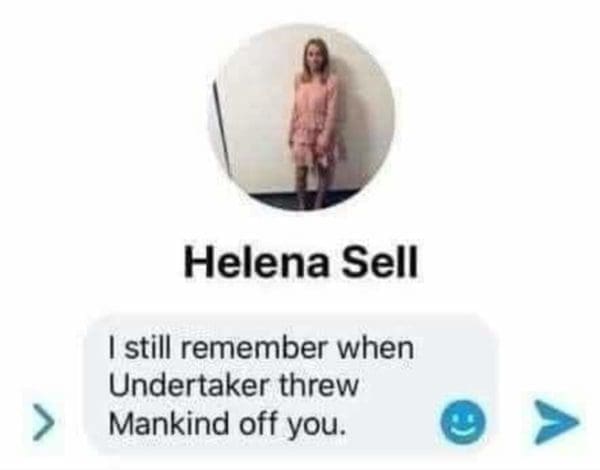This screenshot has height=470, width=600.
Task: Insert an emoji using the smiley button
Action: (463, 422)
